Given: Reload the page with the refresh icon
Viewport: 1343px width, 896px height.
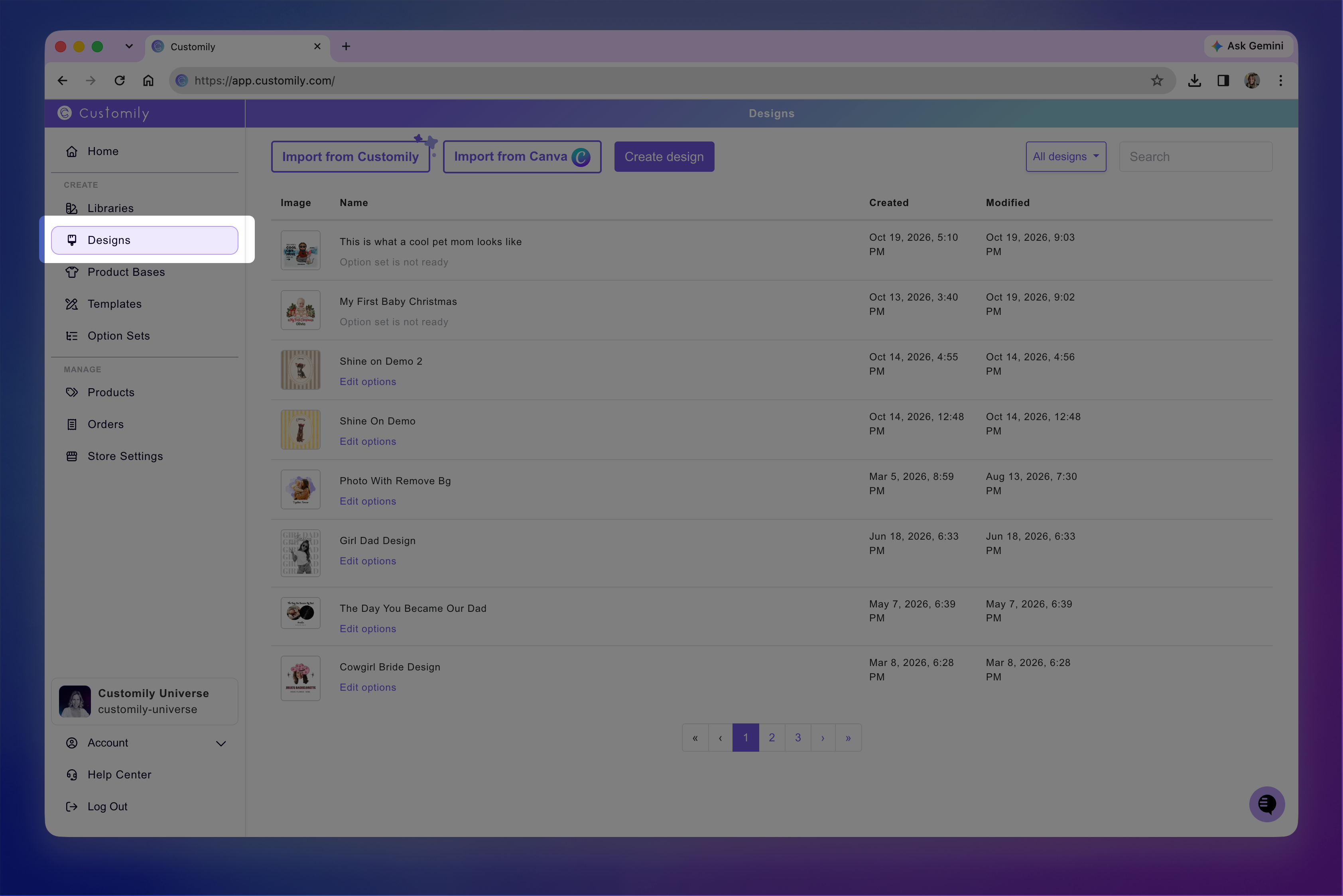Looking at the screenshot, I should point(120,81).
